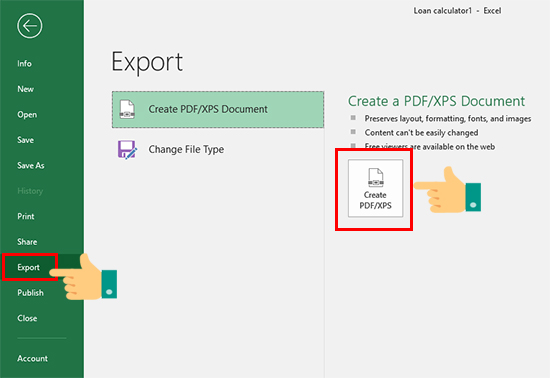Click the 'Create a PDF/XPS Document' heading
The image size is (550, 378).
point(436,101)
